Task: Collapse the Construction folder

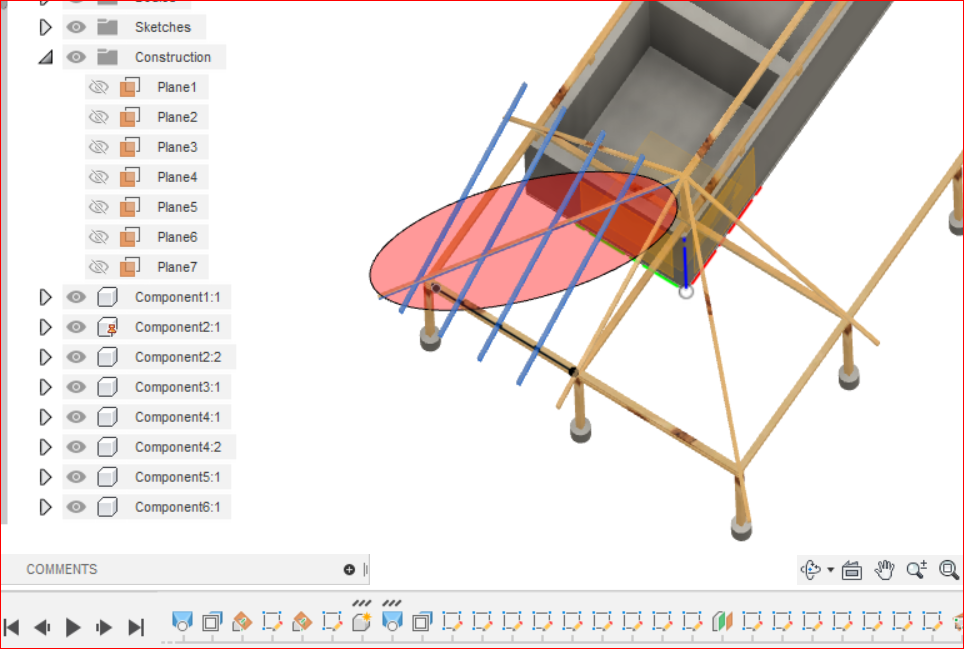Action: [x=45, y=57]
